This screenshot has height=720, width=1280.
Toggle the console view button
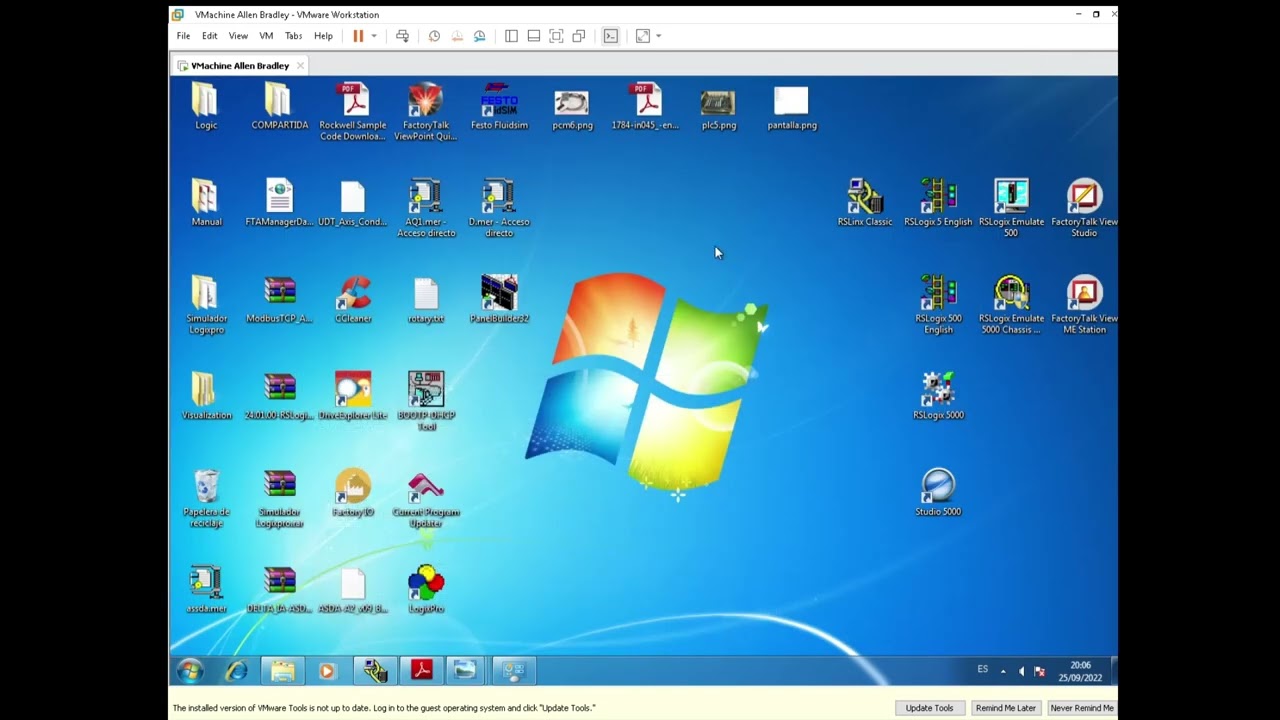tap(611, 36)
